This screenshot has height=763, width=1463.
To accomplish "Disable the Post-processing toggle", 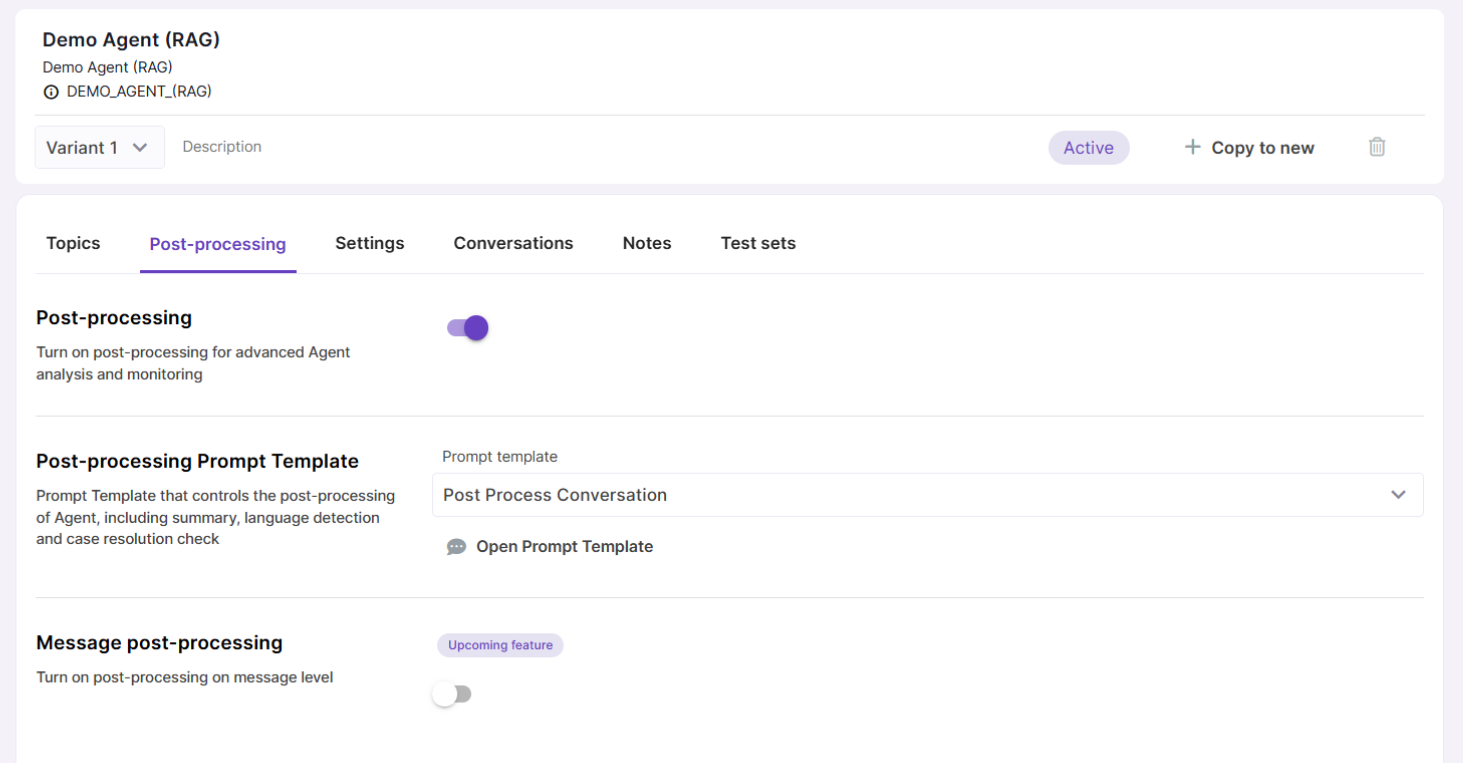I will coord(468,328).
